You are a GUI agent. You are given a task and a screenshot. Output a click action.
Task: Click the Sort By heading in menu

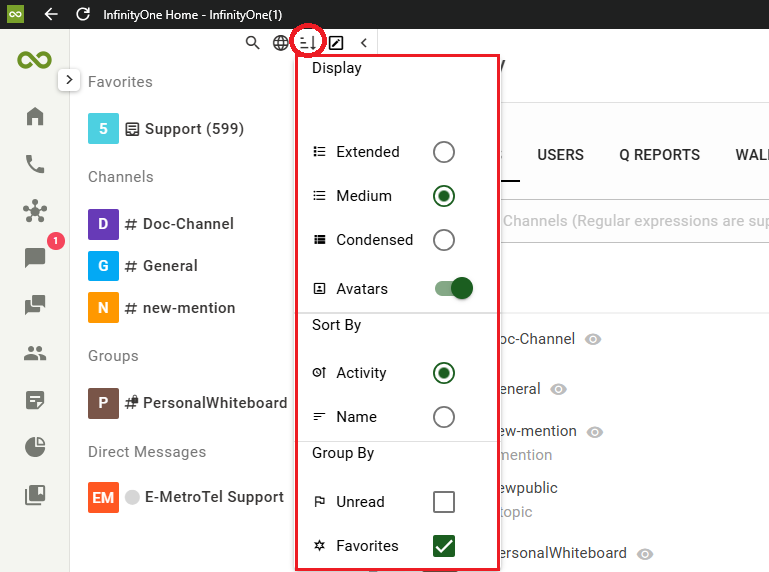tap(336, 325)
